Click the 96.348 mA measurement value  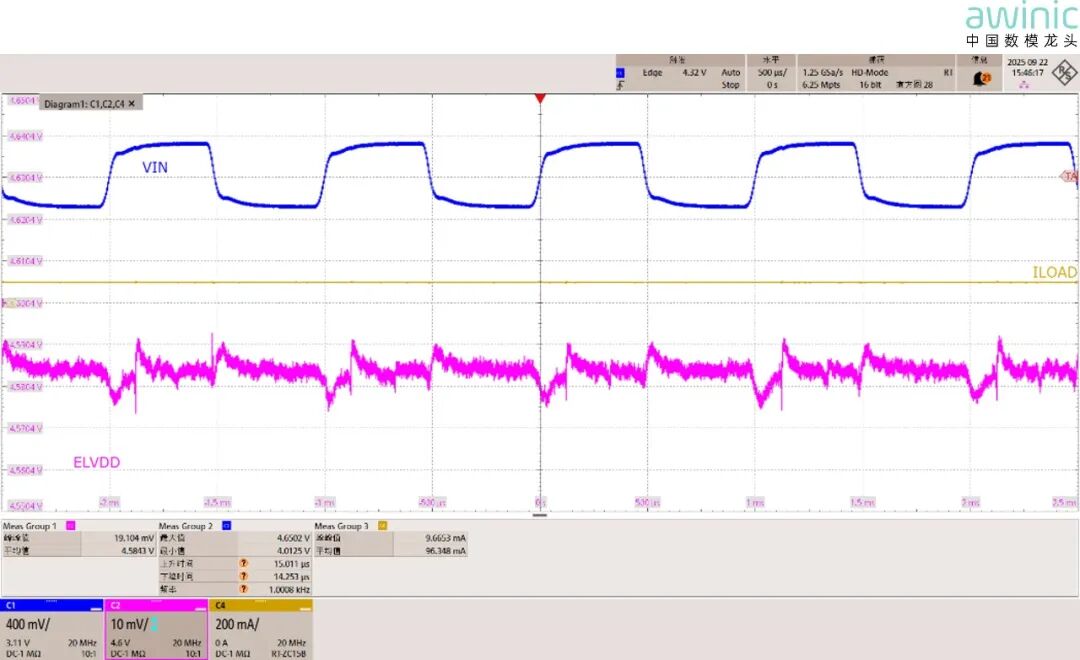pos(446,550)
